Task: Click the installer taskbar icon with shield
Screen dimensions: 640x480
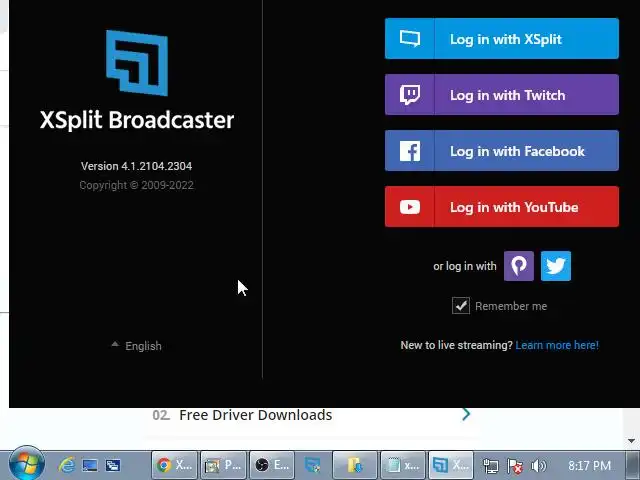Action: click(313, 465)
